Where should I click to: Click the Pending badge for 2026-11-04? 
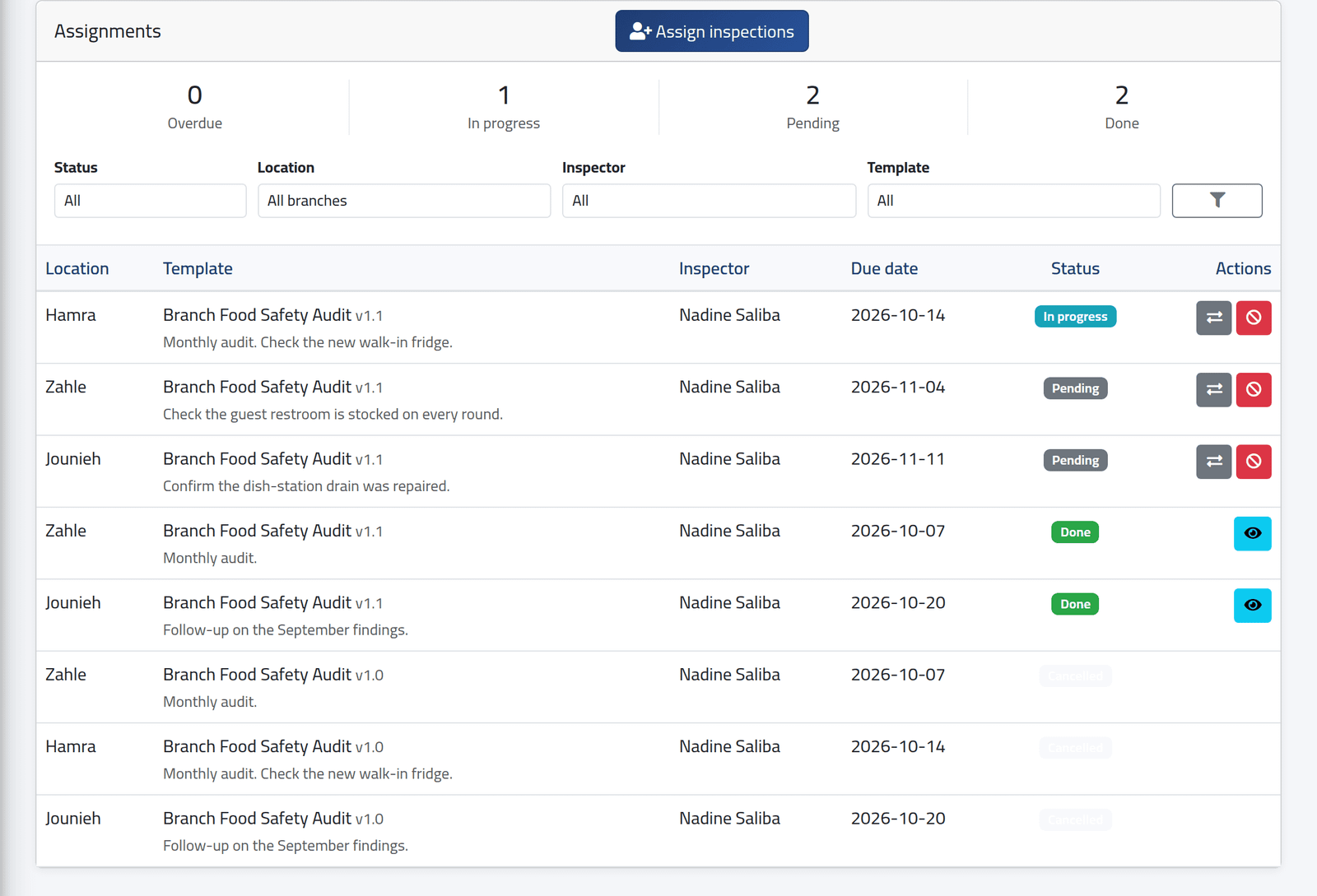point(1075,388)
